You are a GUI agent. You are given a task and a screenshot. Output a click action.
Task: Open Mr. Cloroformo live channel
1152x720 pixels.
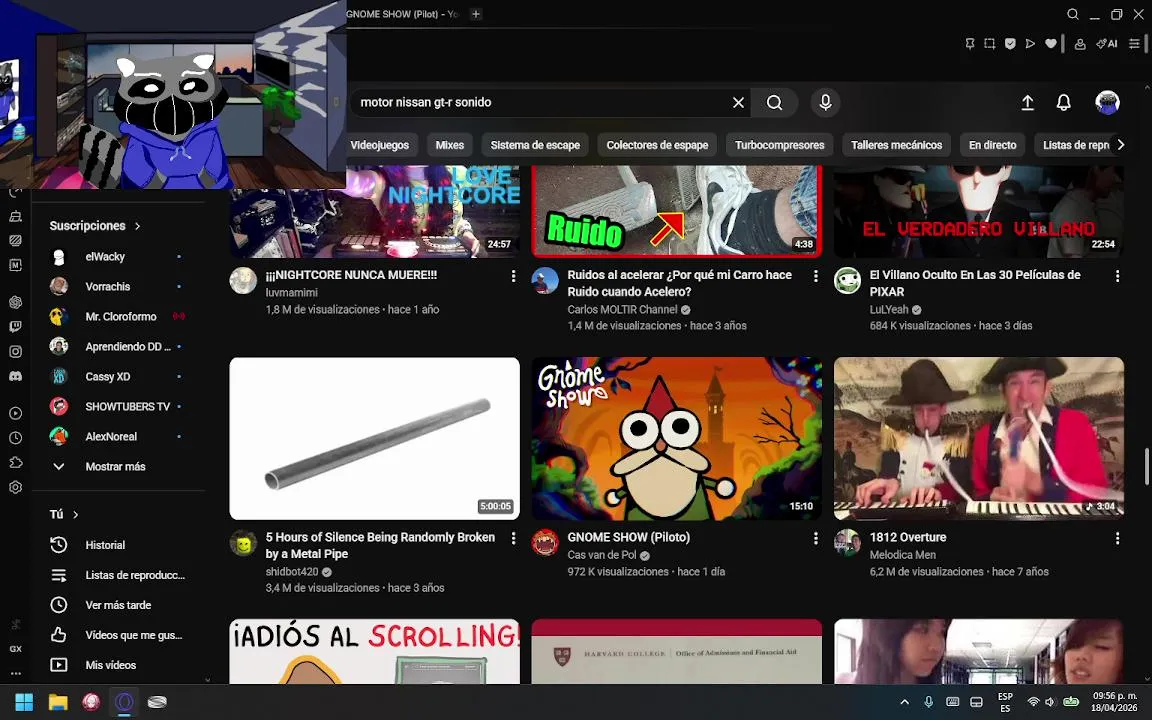118,317
